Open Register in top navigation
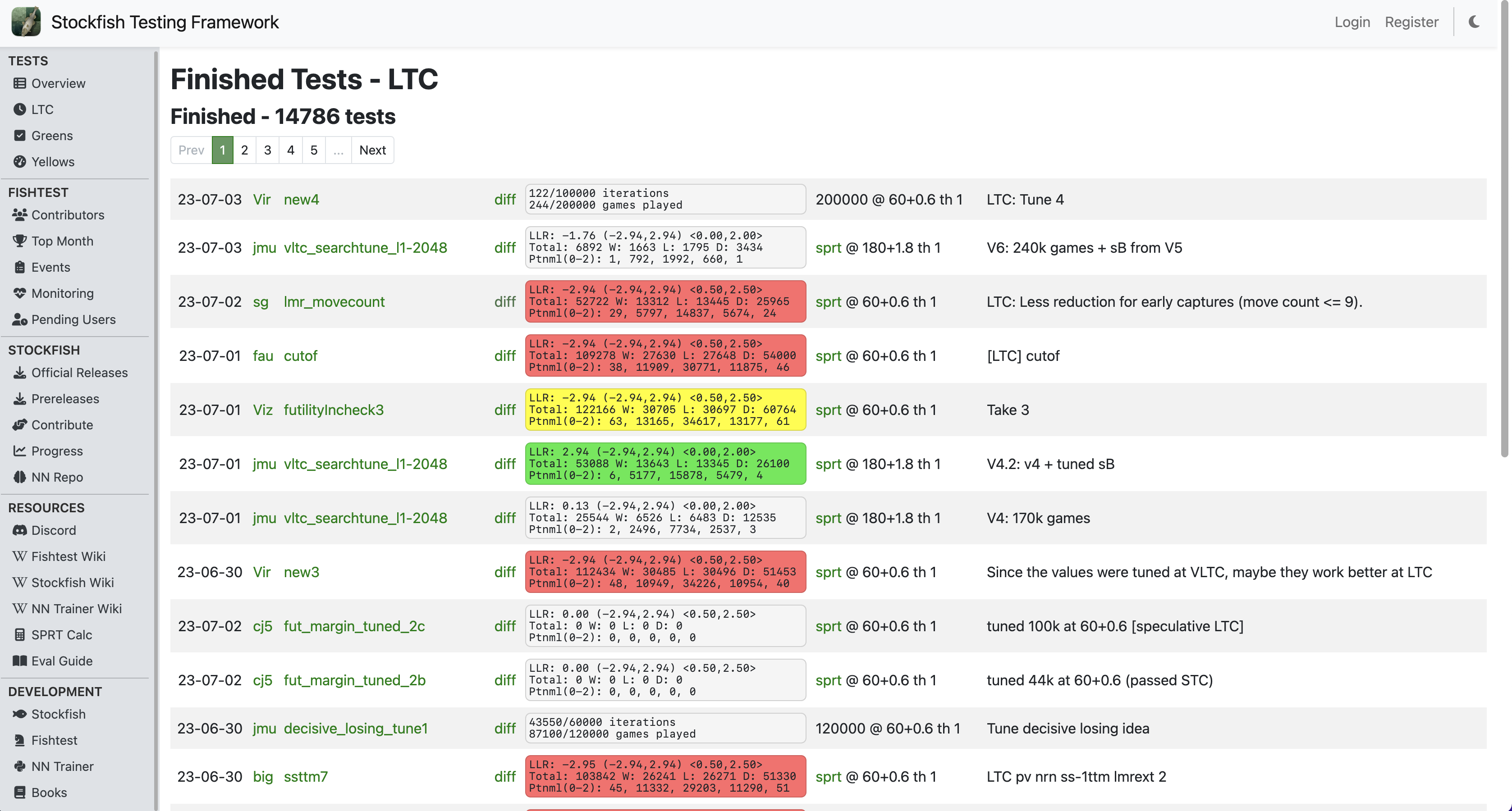This screenshot has height=811, width=1512. (x=1411, y=22)
